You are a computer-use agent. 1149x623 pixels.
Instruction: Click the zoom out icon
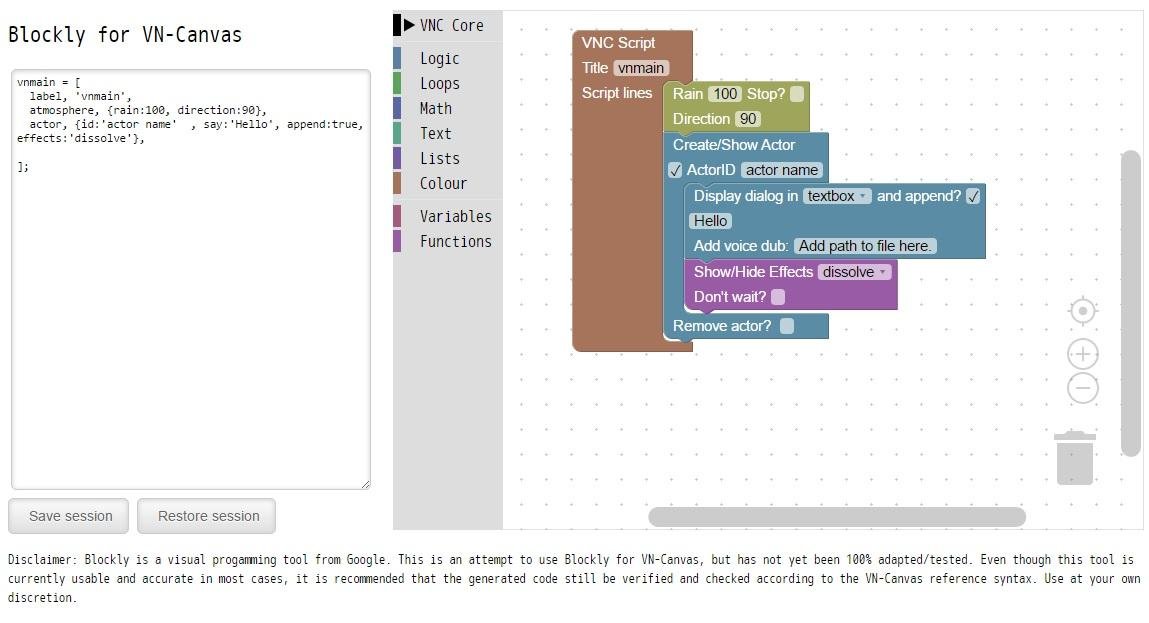pyautogui.click(x=1083, y=388)
